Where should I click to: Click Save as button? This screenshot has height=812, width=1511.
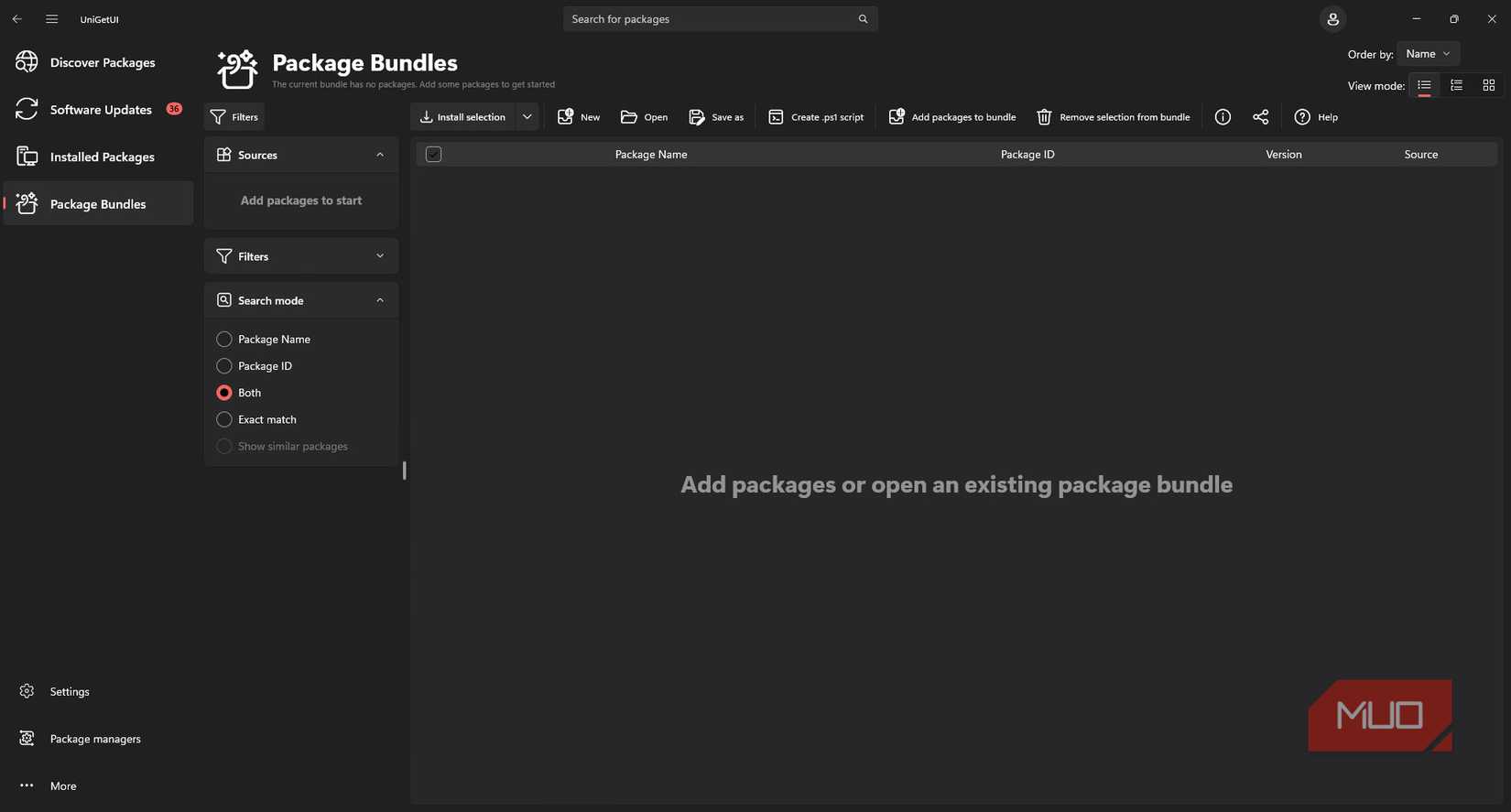pyautogui.click(x=716, y=117)
